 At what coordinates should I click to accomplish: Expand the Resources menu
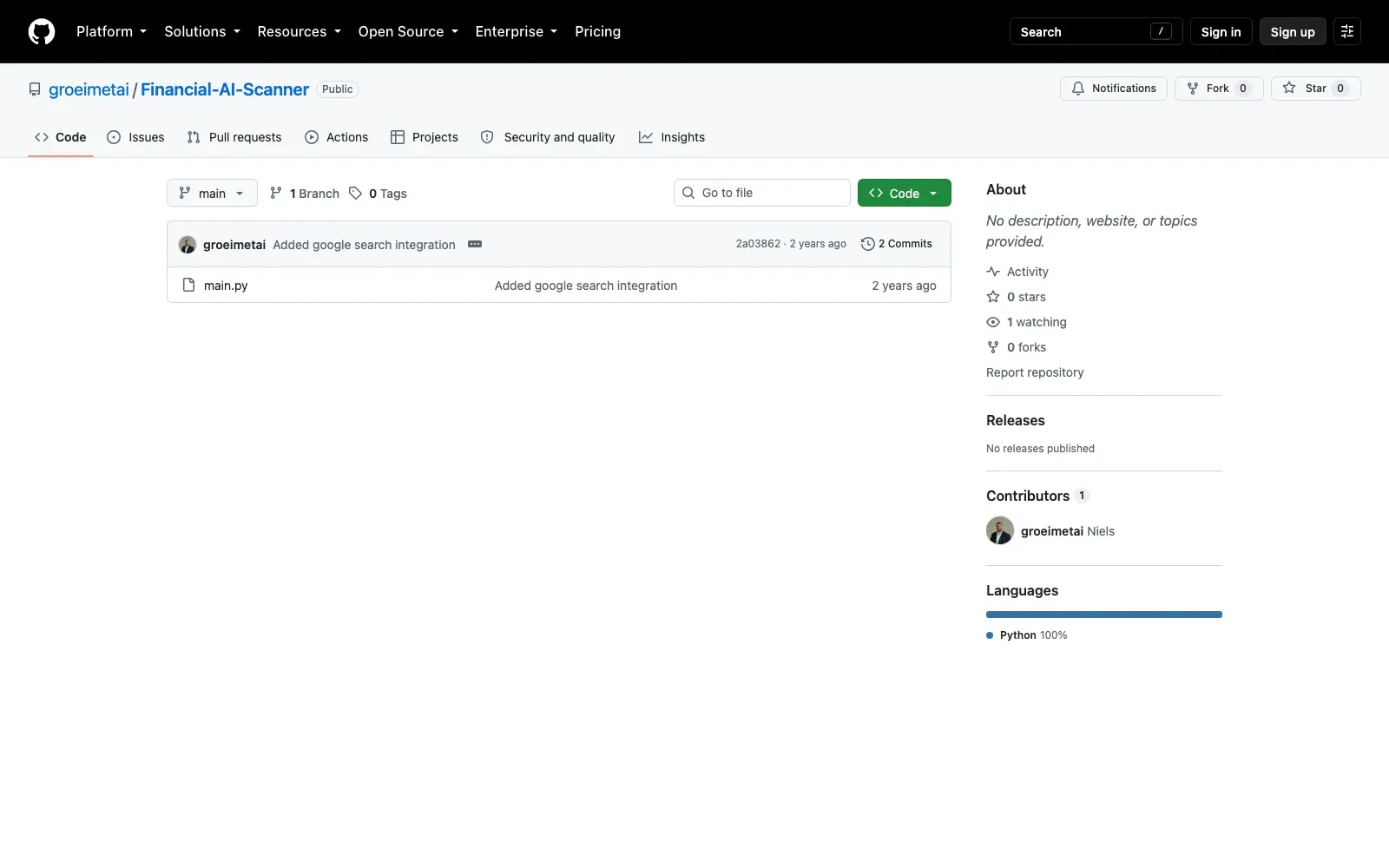pyautogui.click(x=299, y=31)
